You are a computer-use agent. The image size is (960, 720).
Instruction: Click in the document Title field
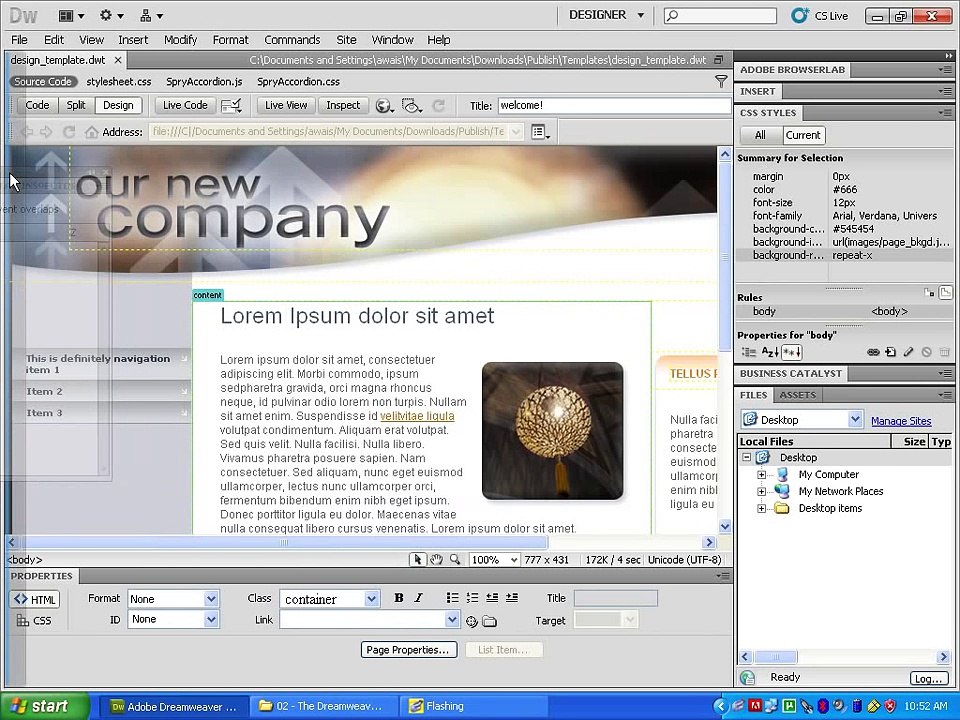[614, 105]
